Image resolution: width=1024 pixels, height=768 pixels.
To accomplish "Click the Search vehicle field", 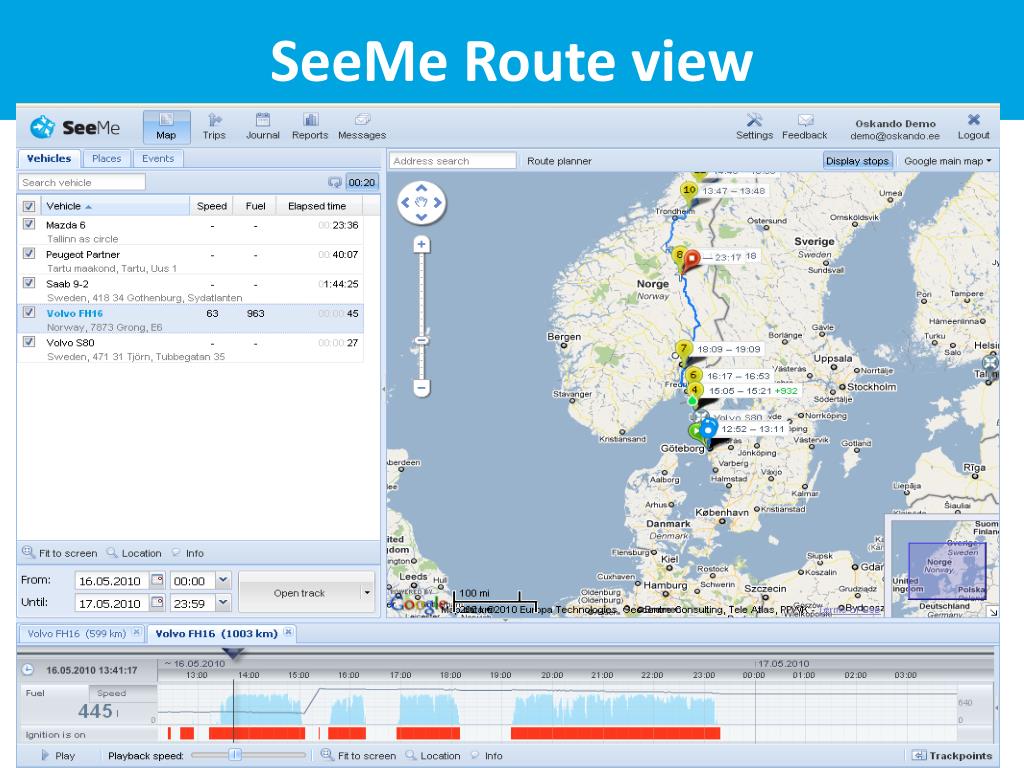I will (x=82, y=182).
